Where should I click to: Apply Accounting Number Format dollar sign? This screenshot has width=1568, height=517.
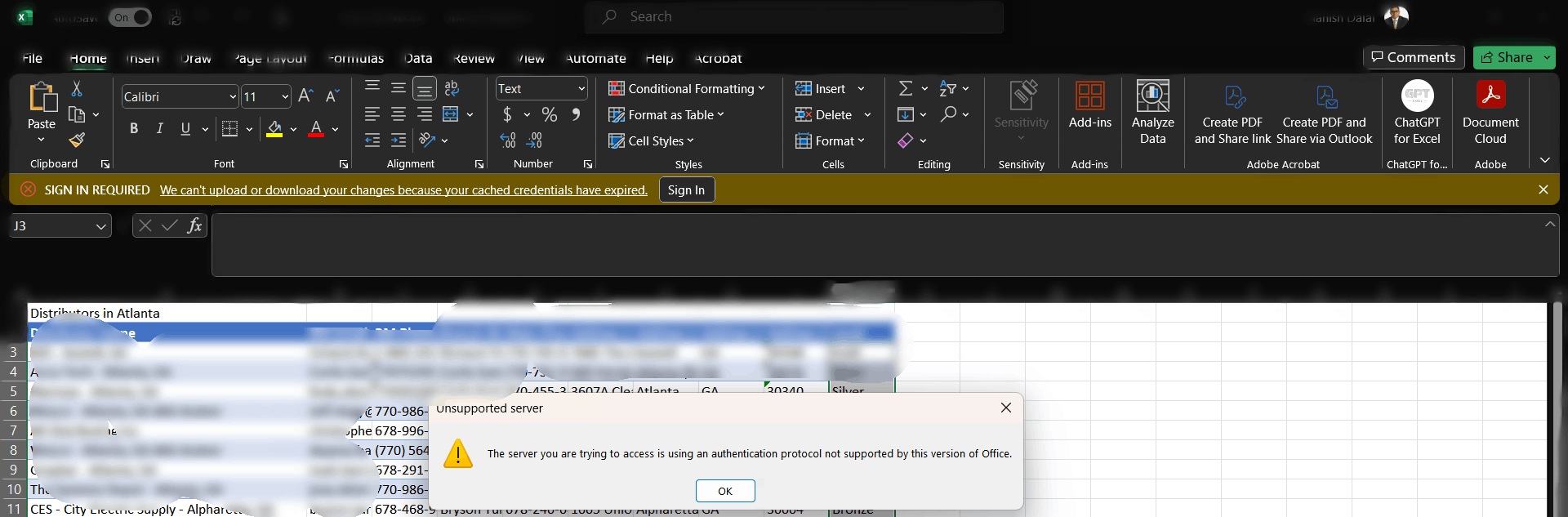[x=507, y=114]
